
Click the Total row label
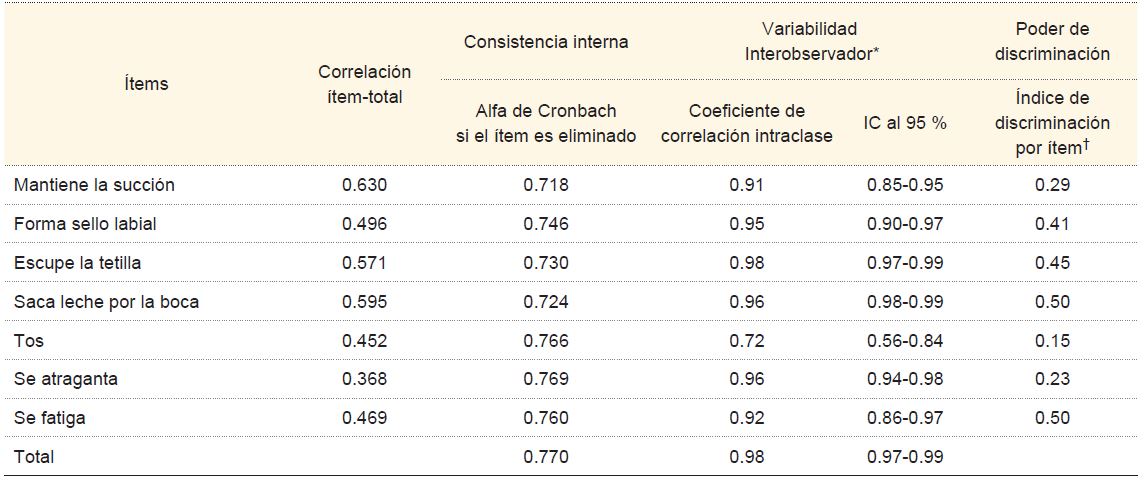point(34,457)
